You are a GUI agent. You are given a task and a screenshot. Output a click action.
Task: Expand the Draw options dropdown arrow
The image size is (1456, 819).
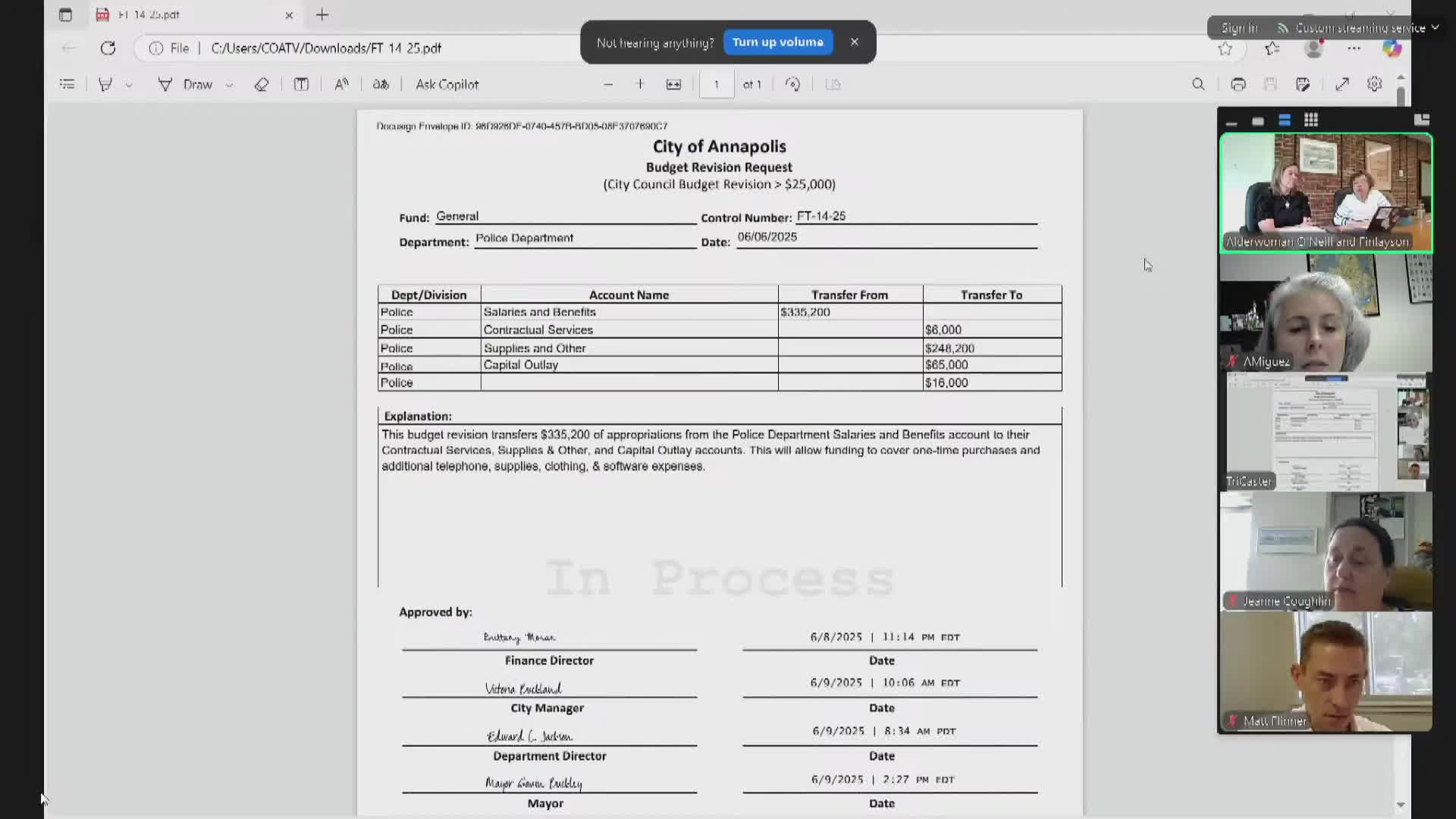point(229,85)
